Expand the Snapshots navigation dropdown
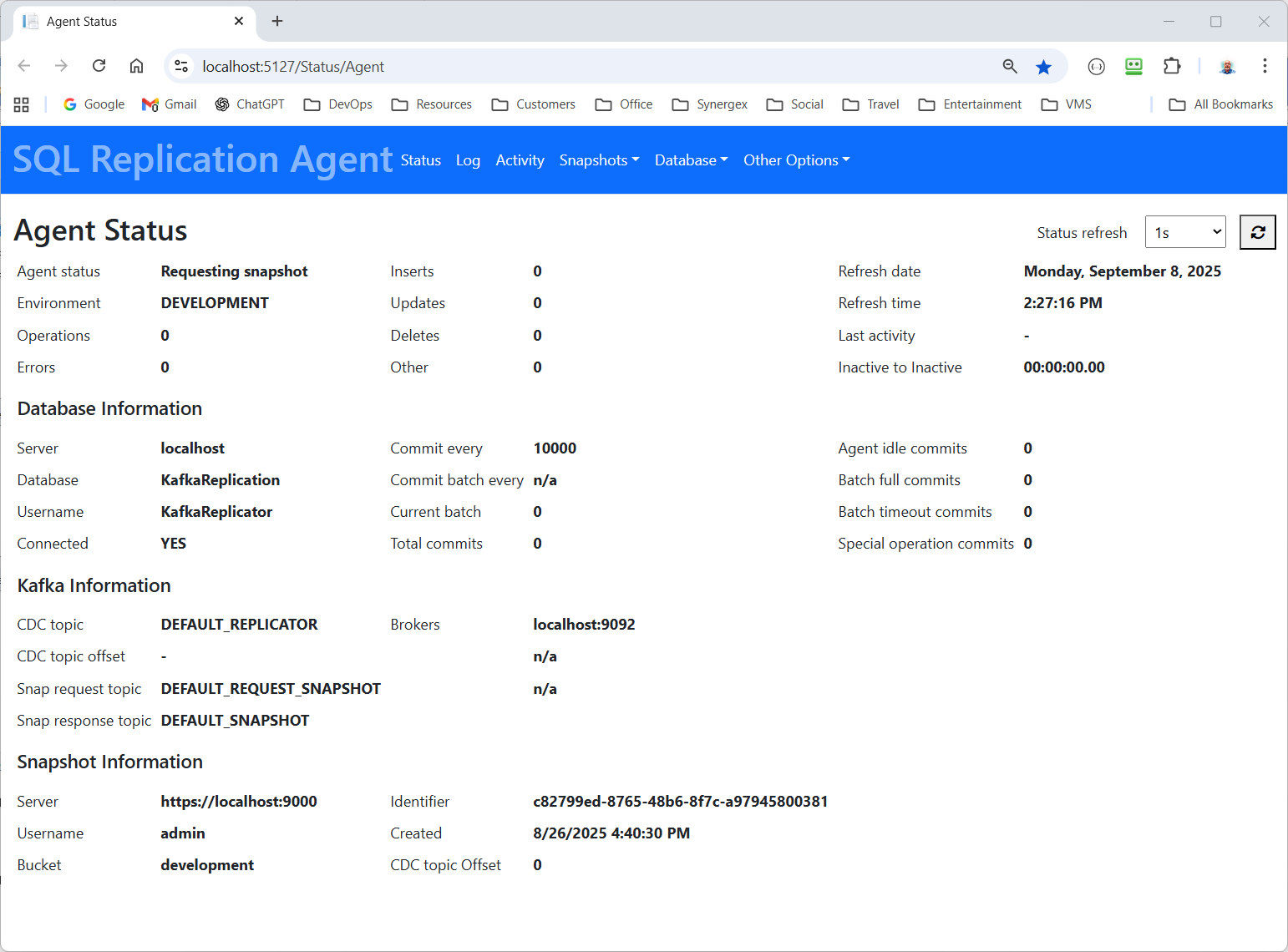 point(599,160)
